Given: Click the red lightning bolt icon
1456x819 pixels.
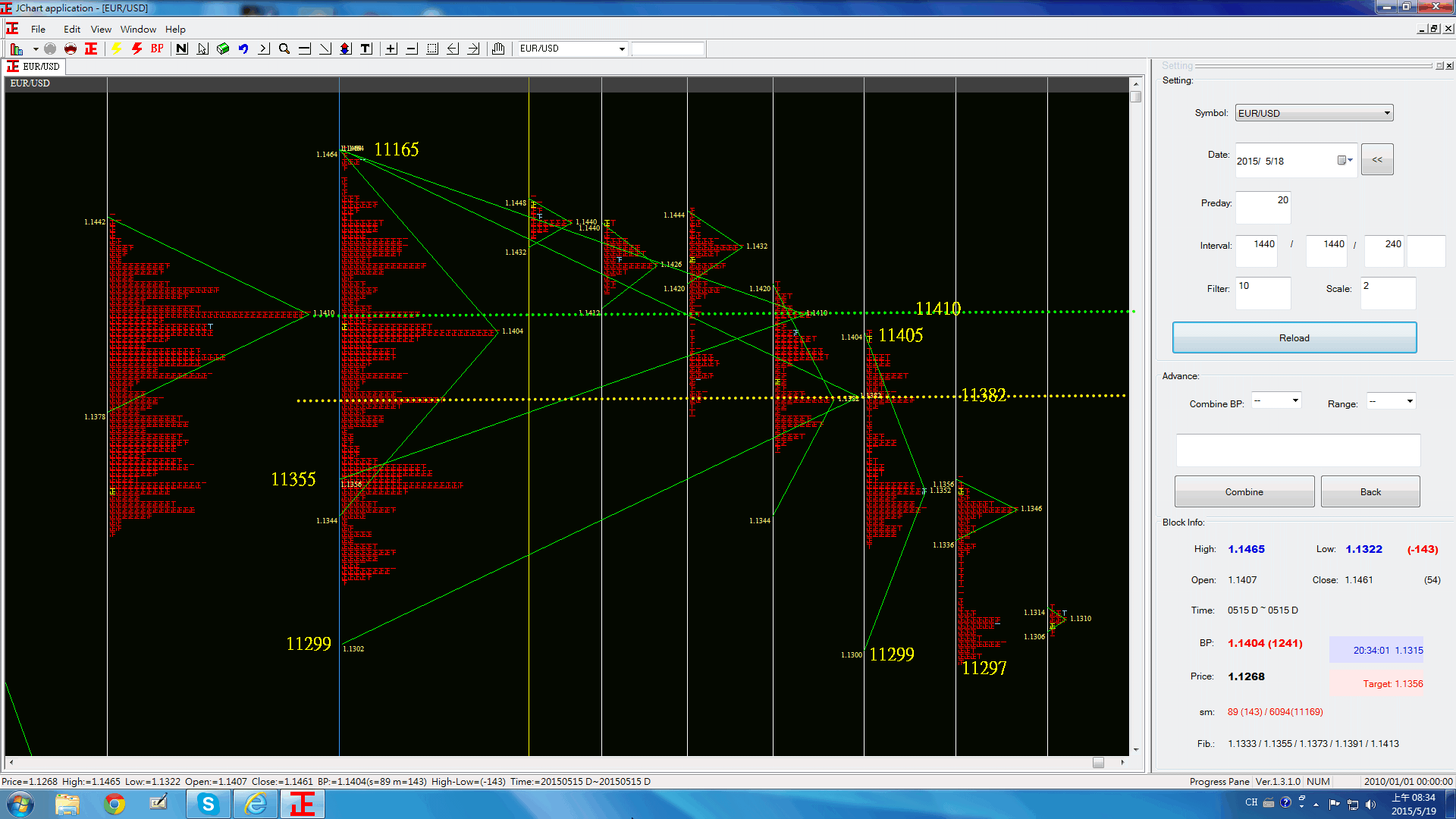Looking at the screenshot, I should (x=137, y=49).
